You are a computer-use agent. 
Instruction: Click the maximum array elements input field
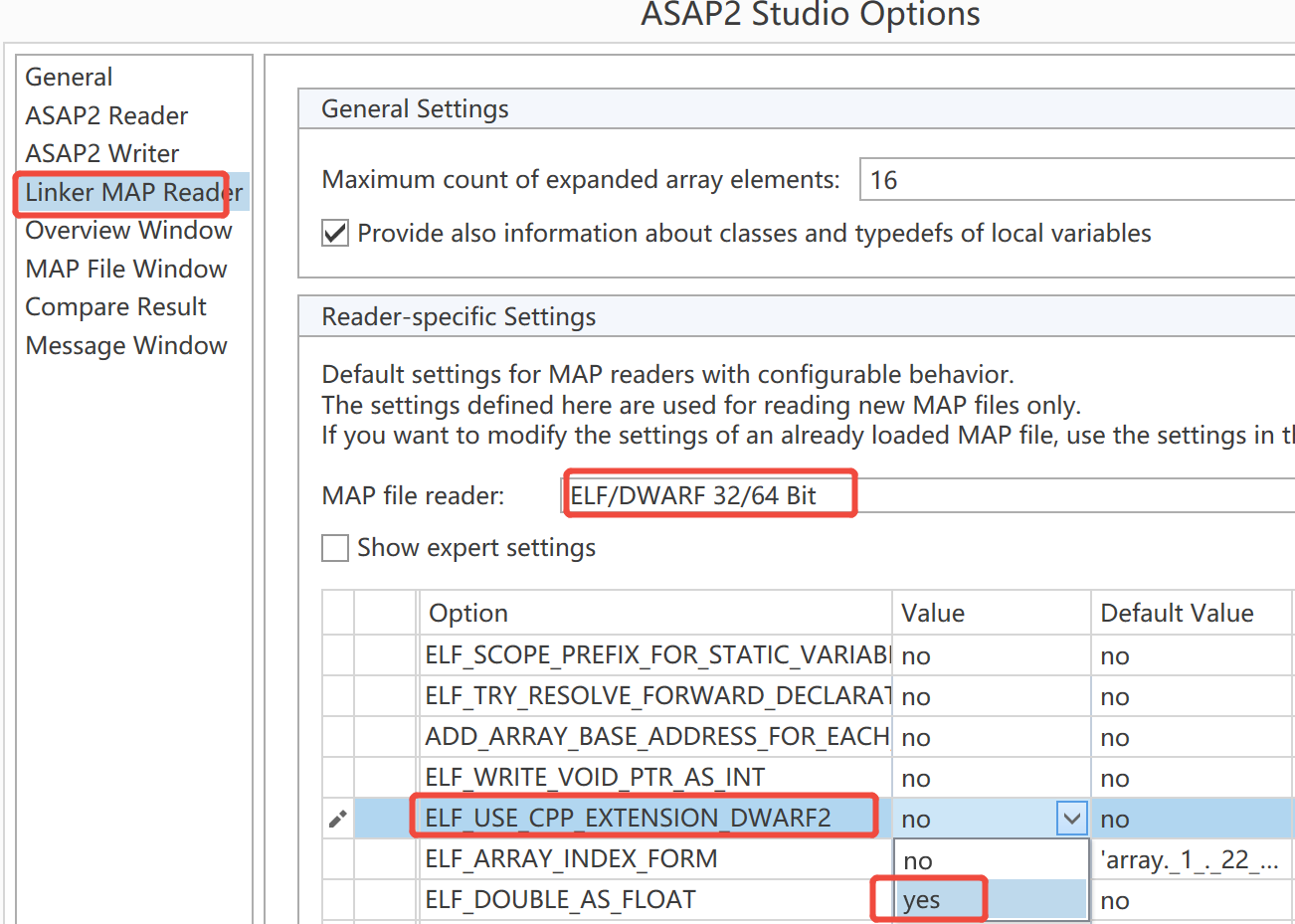point(1074,180)
